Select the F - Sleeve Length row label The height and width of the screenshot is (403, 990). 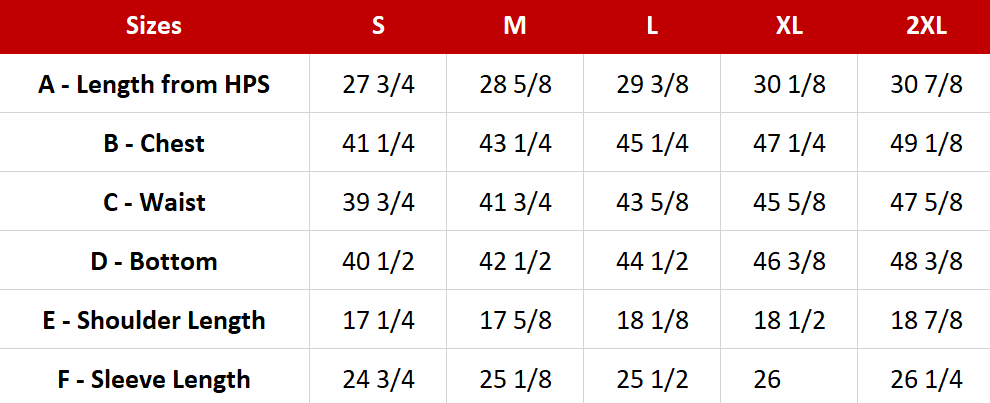pos(154,379)
